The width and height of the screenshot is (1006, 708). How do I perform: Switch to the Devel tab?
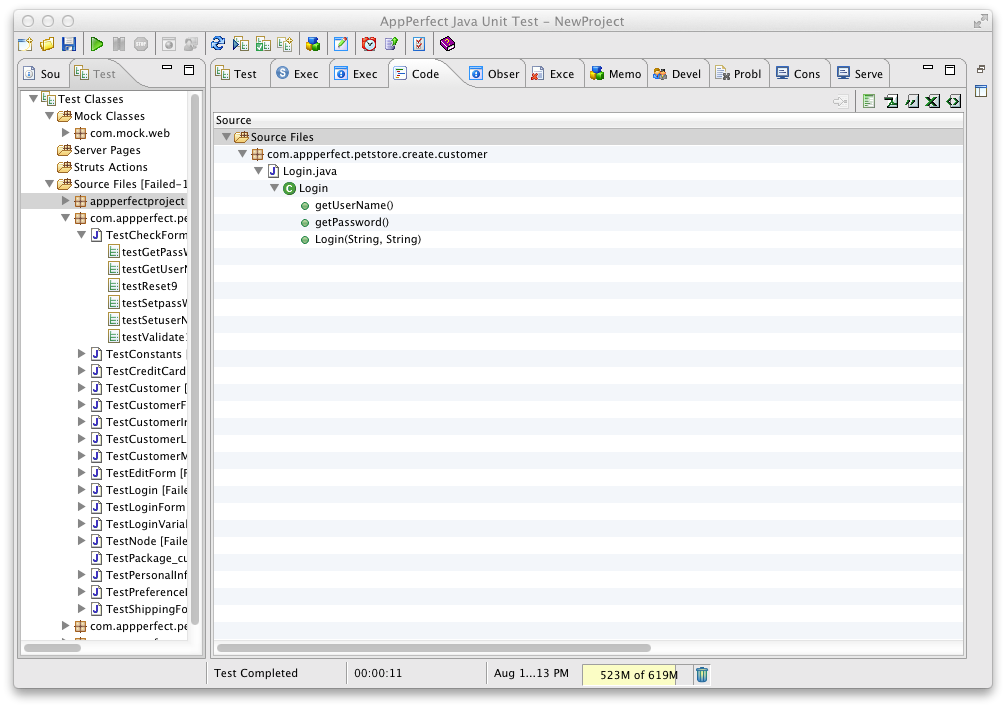678,74
